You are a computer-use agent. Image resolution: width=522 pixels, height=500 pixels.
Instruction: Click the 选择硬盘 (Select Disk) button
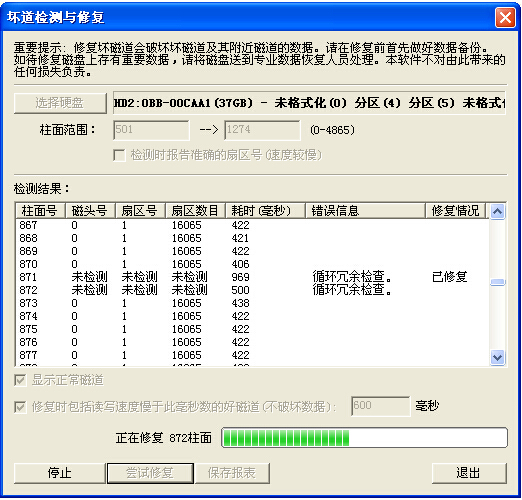(60, 103)
